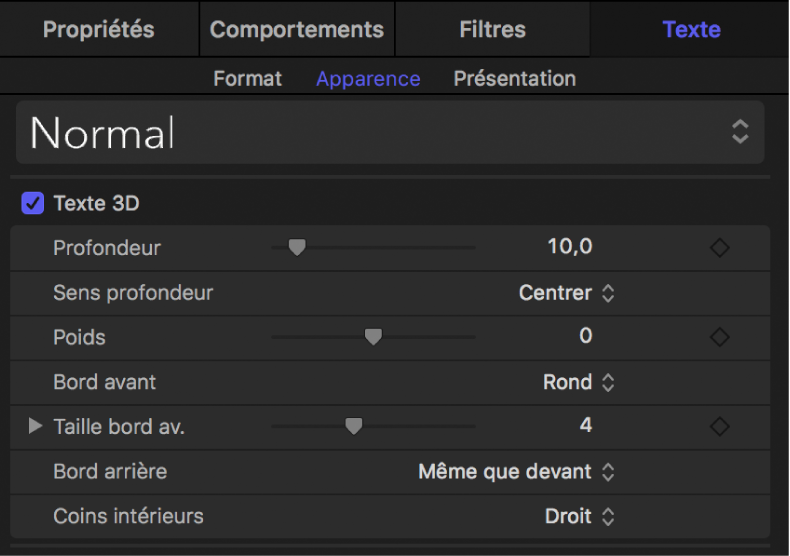Open the Normal style preset popup
Viewport: 790px width, 556px height.
point(390,132)
